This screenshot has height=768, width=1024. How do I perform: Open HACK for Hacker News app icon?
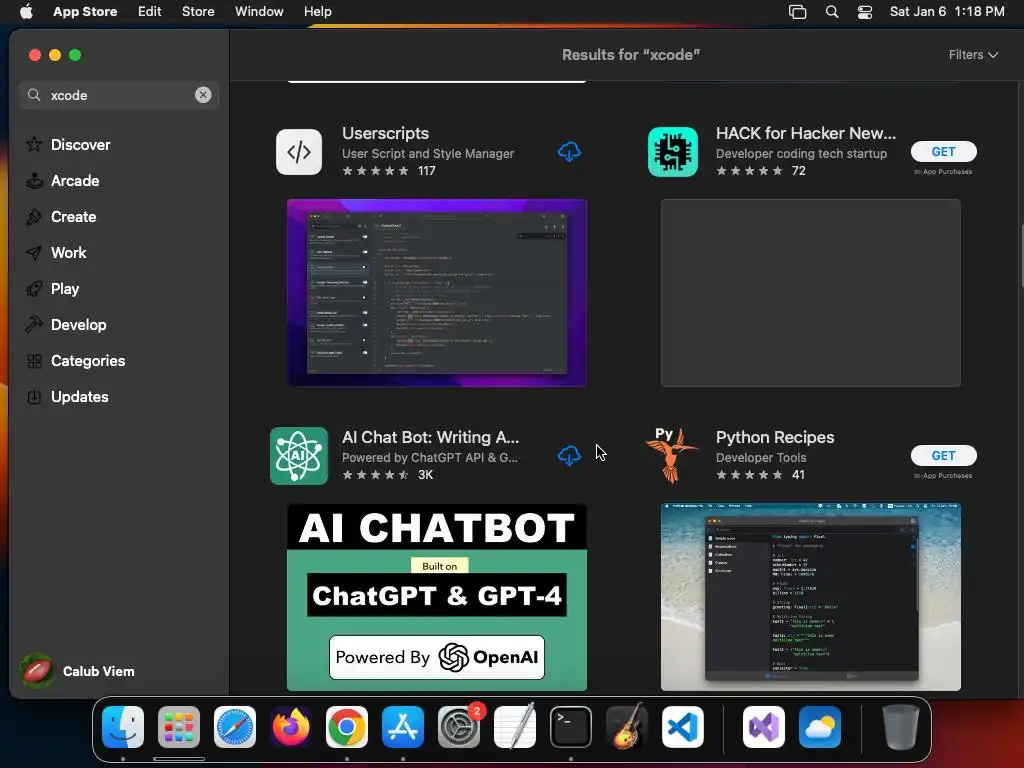673,152
